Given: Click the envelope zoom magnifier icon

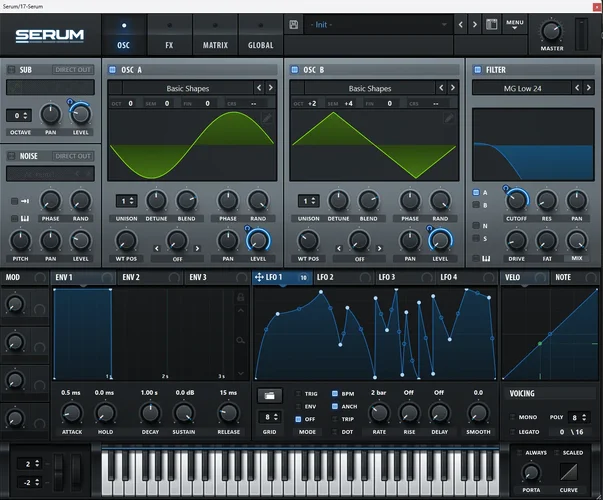Looking at the screenshot, I should pos(238,342).
